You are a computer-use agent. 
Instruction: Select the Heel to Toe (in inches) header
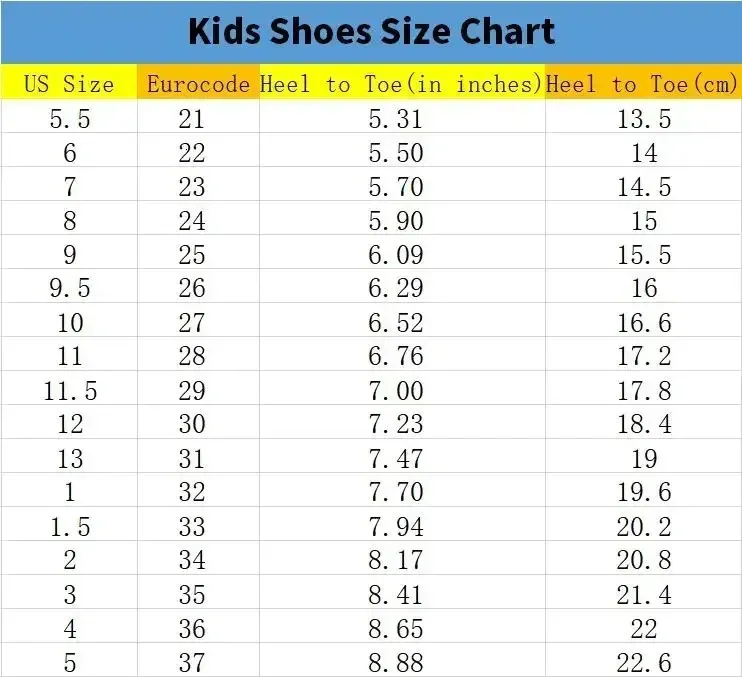click(x=402, y=84)
